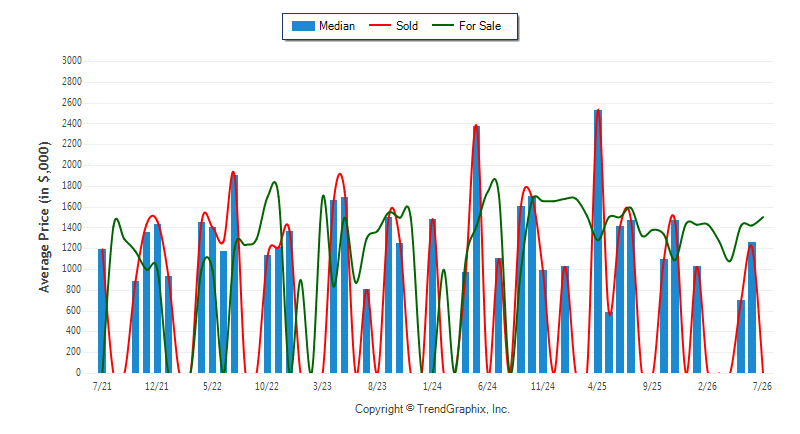Click the 3000 y-axis tick label
The image size is (800, 434).
pyautogui.click(x=72, y=61)
